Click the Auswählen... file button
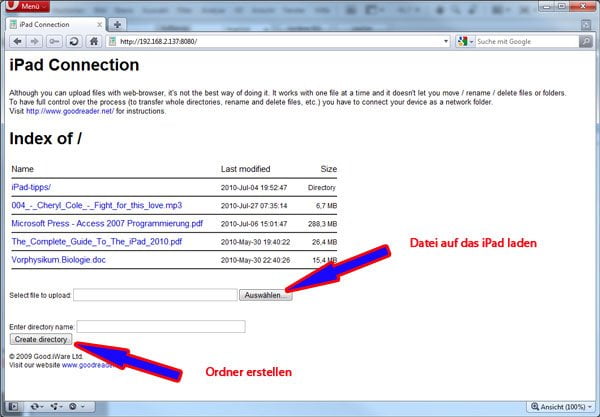The height and width of the screenshot is (417, 600). [x=265, y=295]
